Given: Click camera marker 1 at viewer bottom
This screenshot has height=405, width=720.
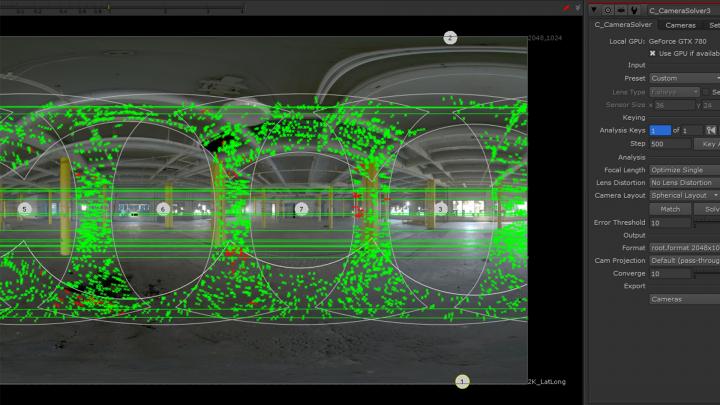Looking at the screenshot, I should tap(462, 382).
